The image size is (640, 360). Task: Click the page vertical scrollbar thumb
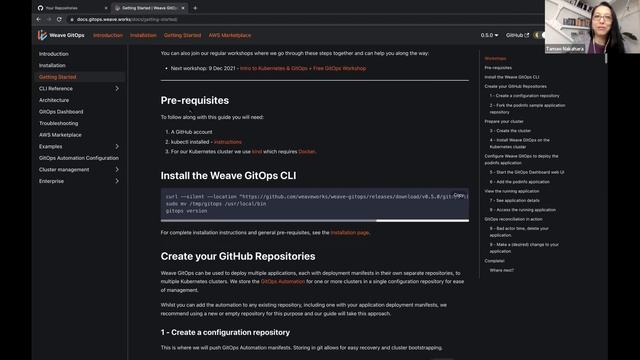pos(606,57)
